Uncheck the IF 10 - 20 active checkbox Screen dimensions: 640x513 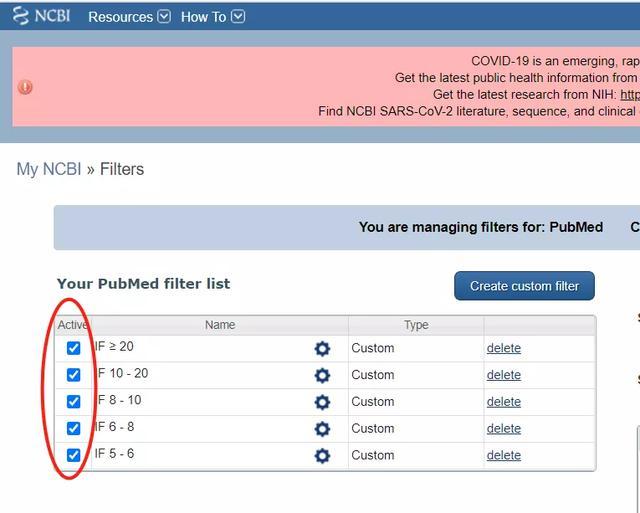pyautogui.click(x=73, y=375)
